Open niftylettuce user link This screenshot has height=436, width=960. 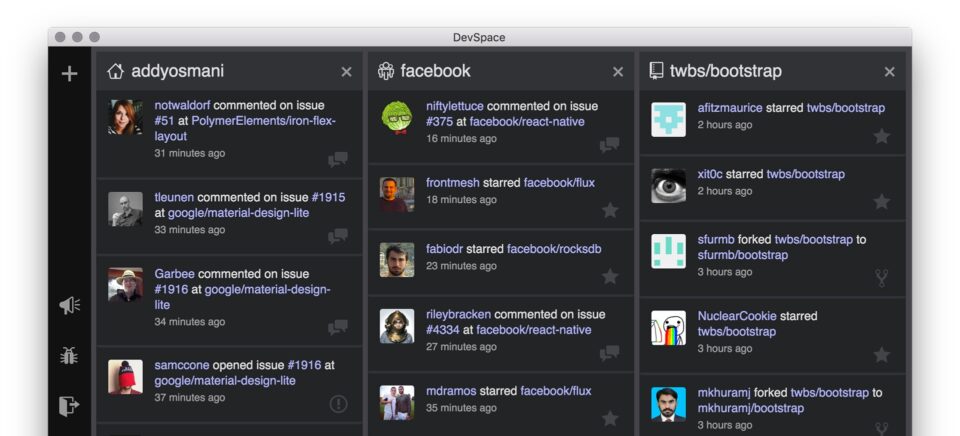455,106
